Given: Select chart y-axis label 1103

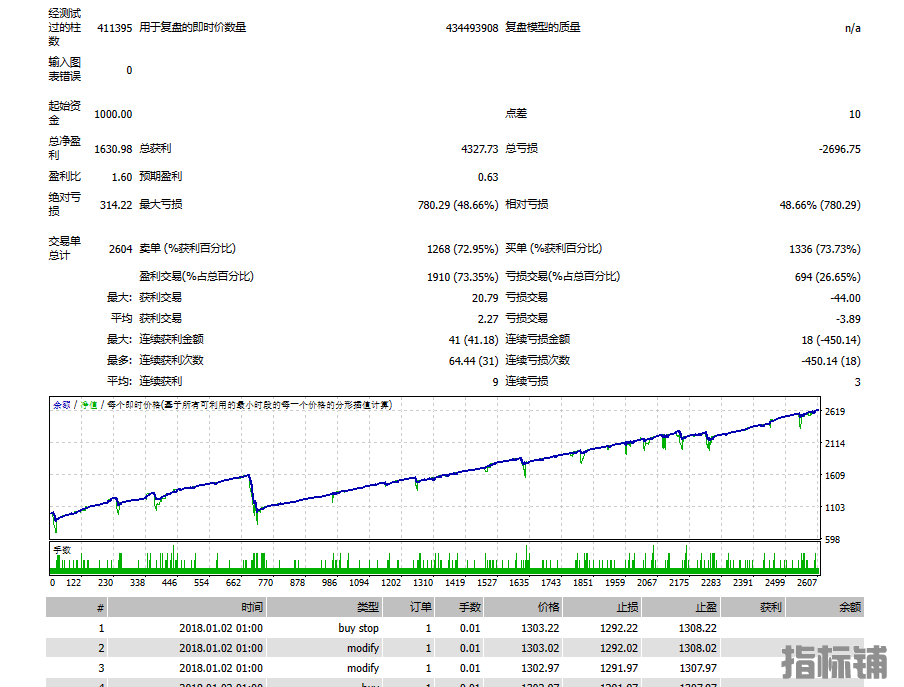Looking at the screenshot, I should pyautogui.click(x=835, y=508).
